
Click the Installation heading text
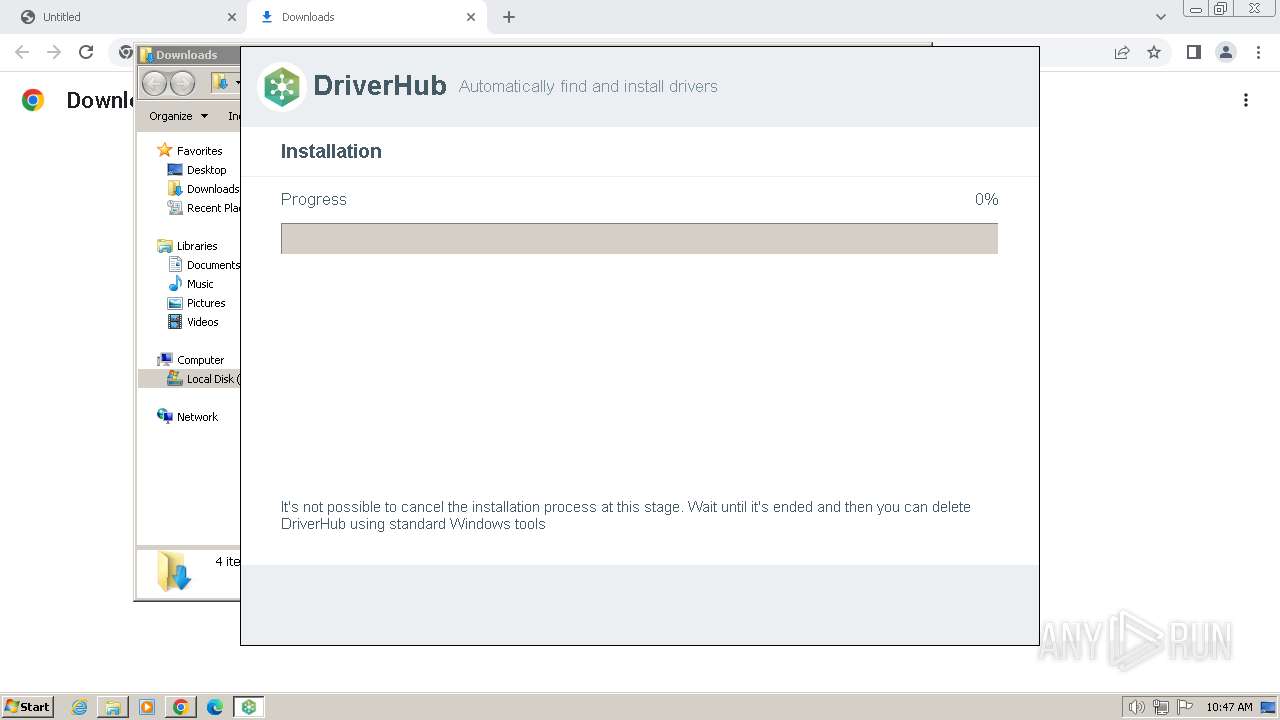click(331, 151)
